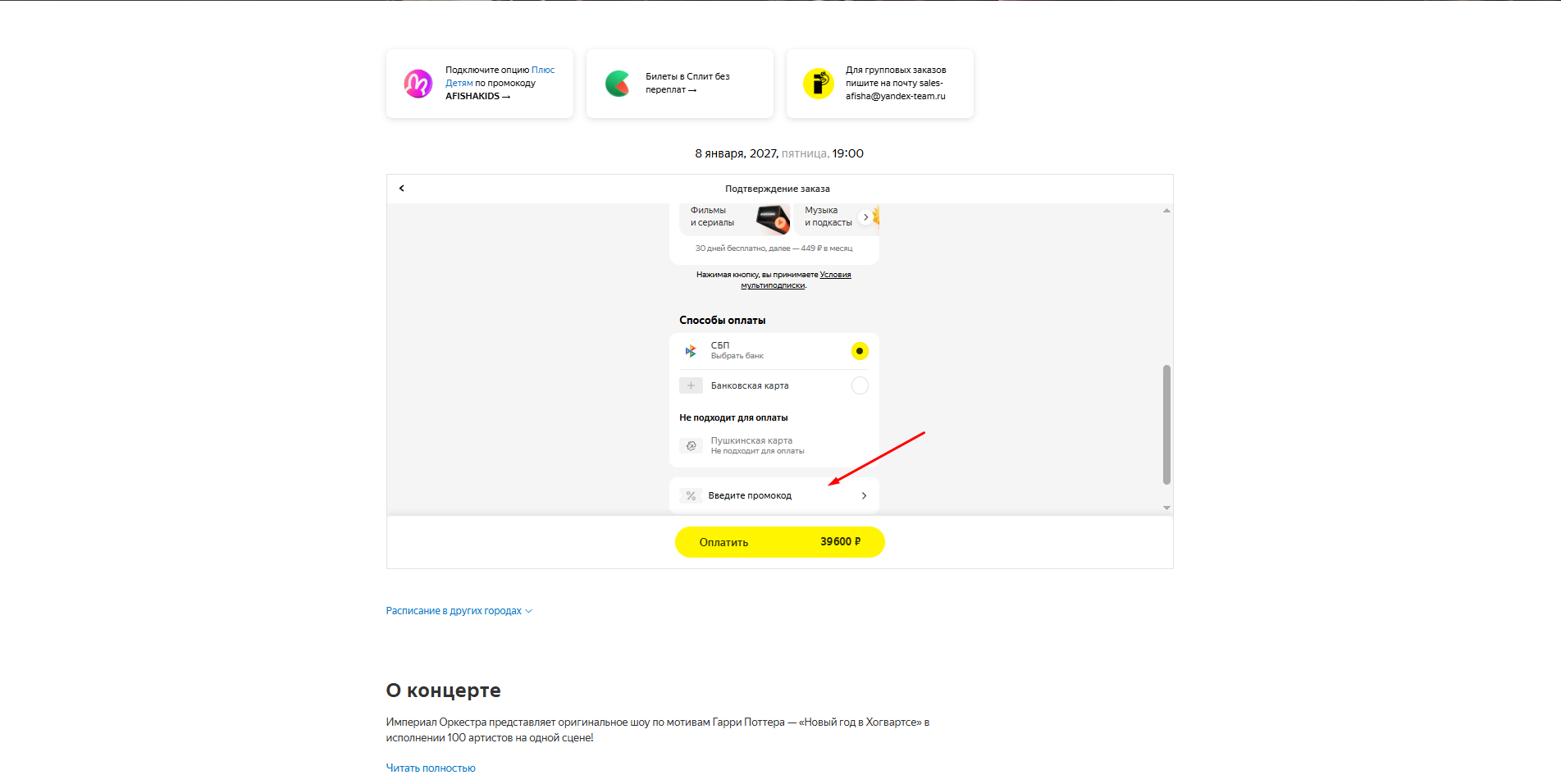Click the scrollbar down arrow in order form
Image resolution: width=1561 pixels, height=784 pixels.
pos(1166,508)
